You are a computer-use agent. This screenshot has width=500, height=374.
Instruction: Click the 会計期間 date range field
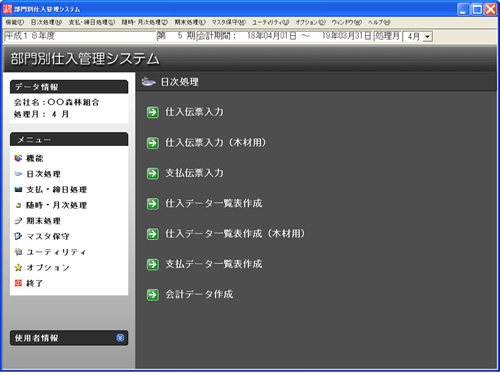(x=284, y=36)
